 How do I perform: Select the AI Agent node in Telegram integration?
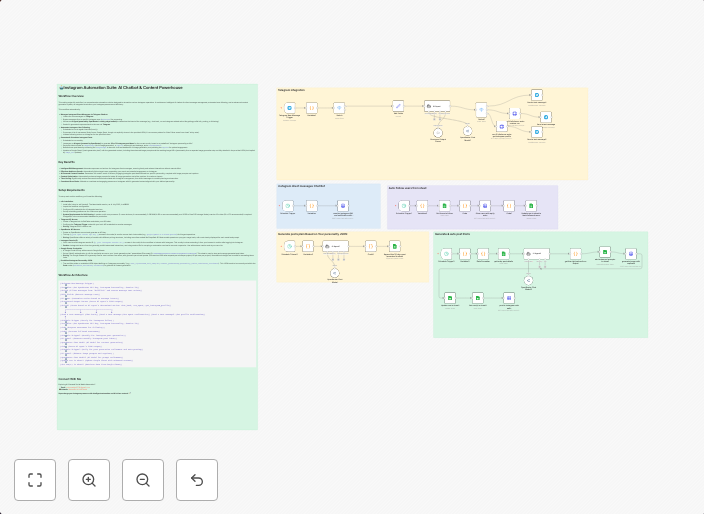437,106
